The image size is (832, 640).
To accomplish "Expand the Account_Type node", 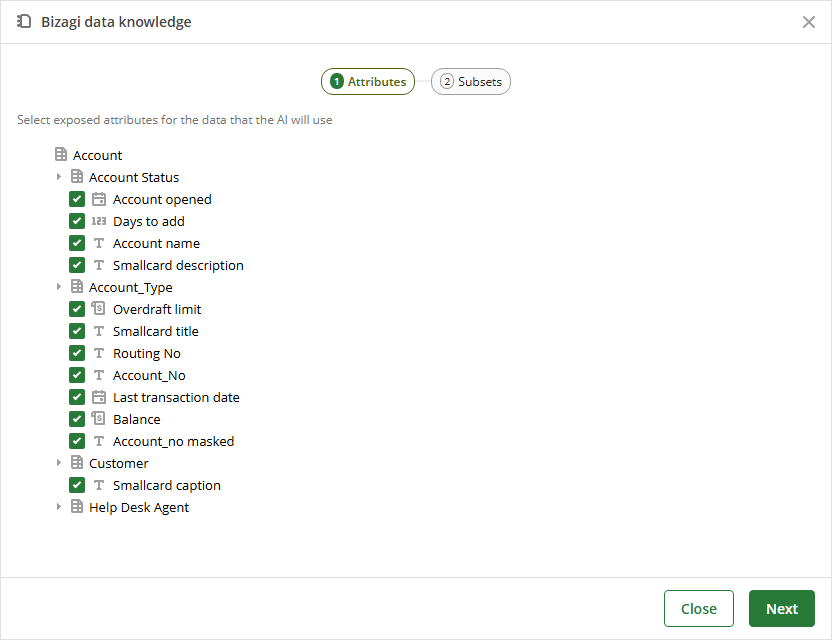I will click(59, 287).
